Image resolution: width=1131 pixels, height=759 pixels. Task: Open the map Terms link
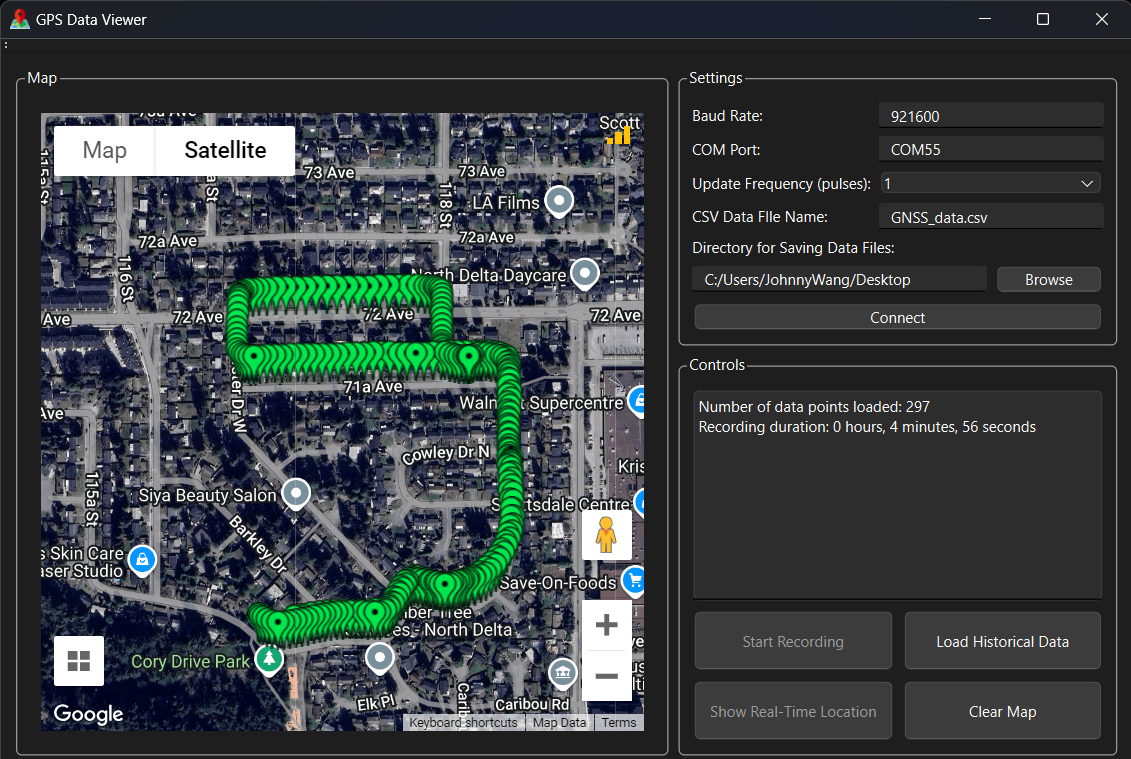(619, 722)
